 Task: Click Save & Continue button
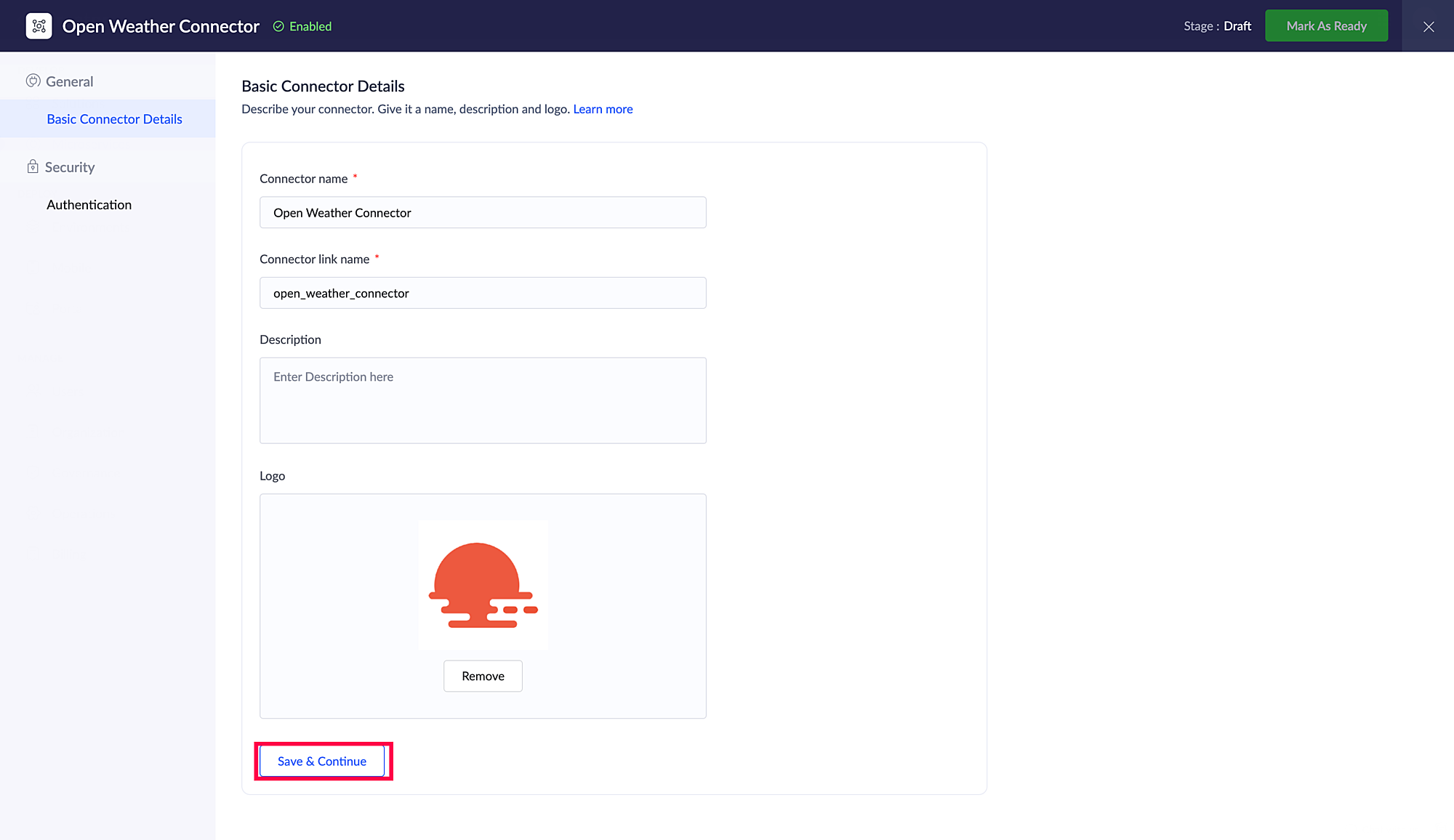pos(322,761)
